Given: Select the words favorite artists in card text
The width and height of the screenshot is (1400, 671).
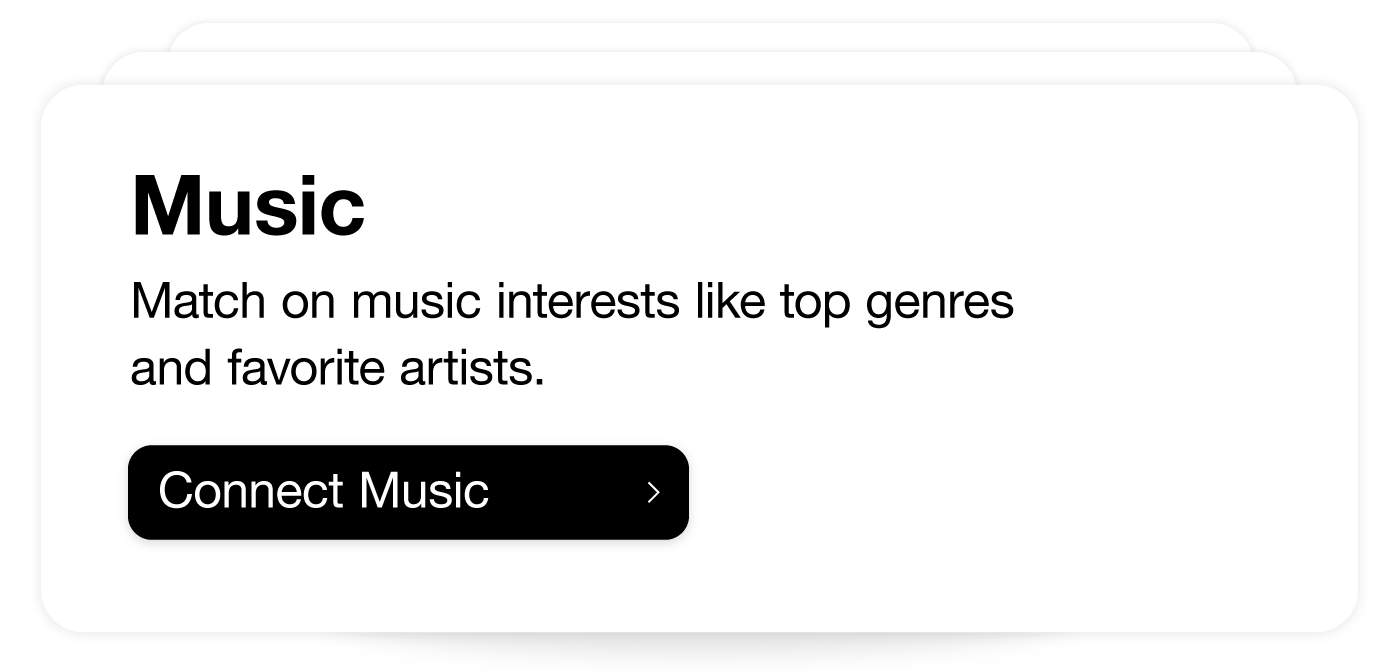Looking at the screenshot, I should coord(383,369).
